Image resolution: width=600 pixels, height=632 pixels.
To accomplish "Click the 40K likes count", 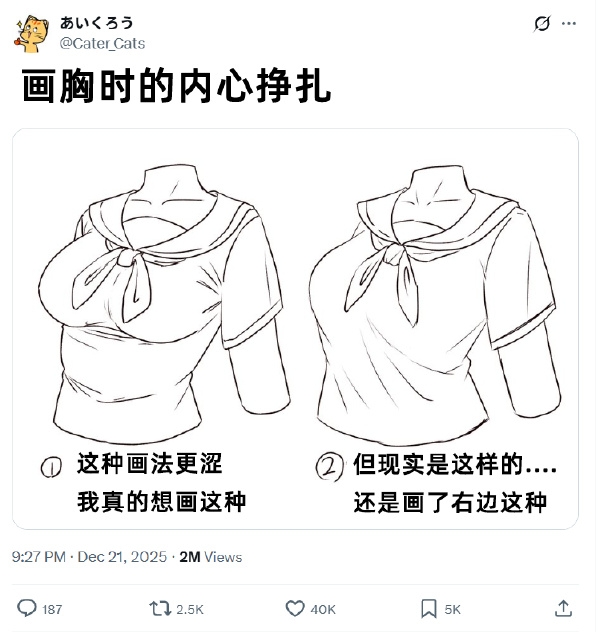I will 323,609.
